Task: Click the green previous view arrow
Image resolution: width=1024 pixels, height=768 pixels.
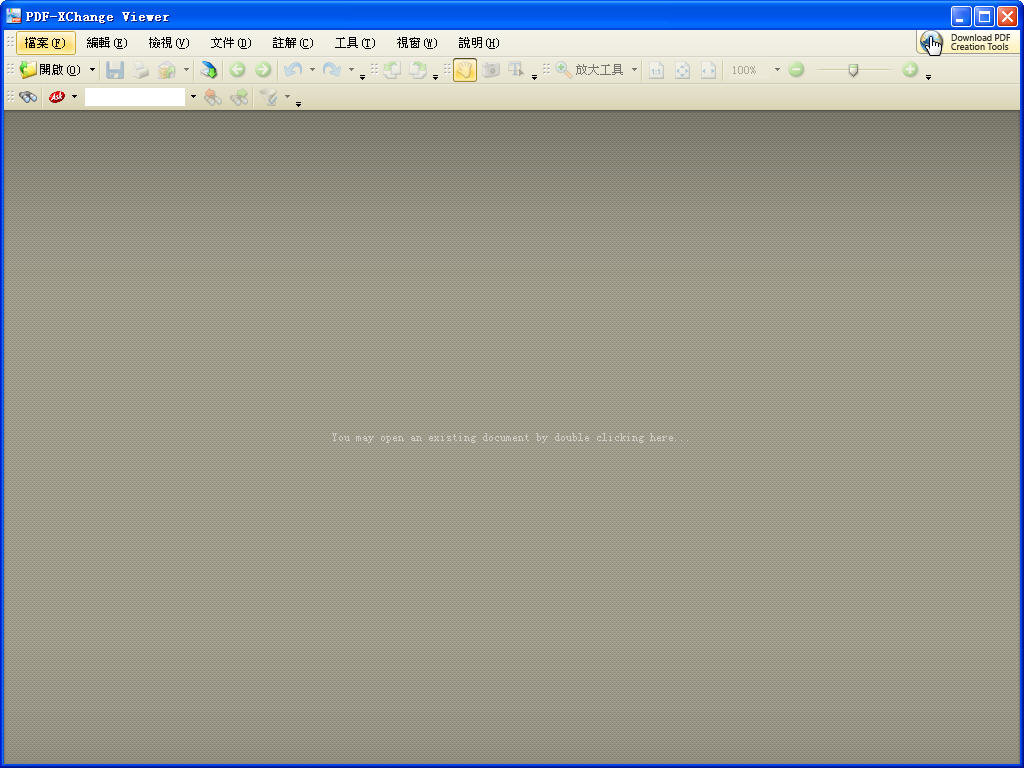Action: [x=237, y=70]
